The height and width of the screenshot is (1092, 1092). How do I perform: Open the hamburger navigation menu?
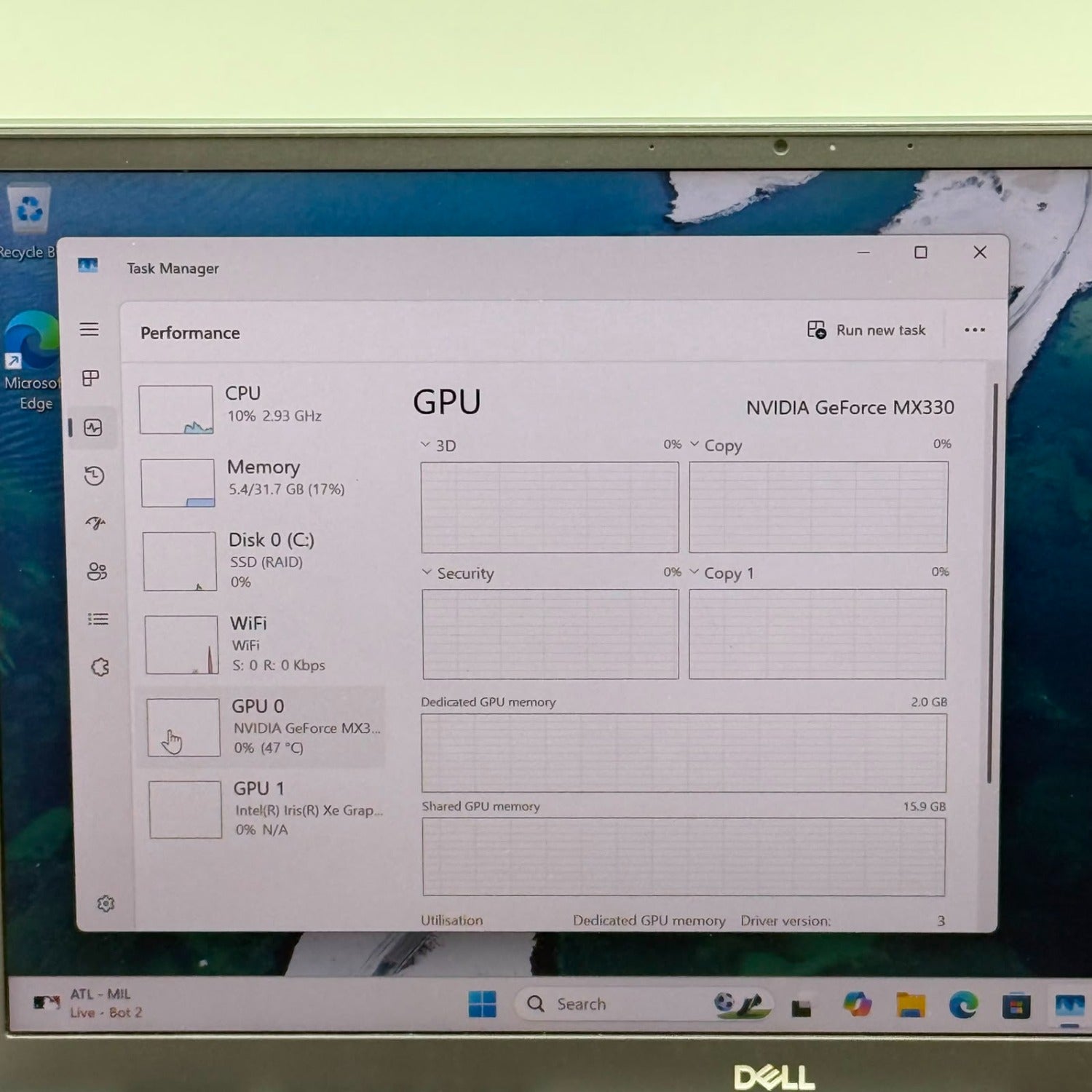pos(90,329)
